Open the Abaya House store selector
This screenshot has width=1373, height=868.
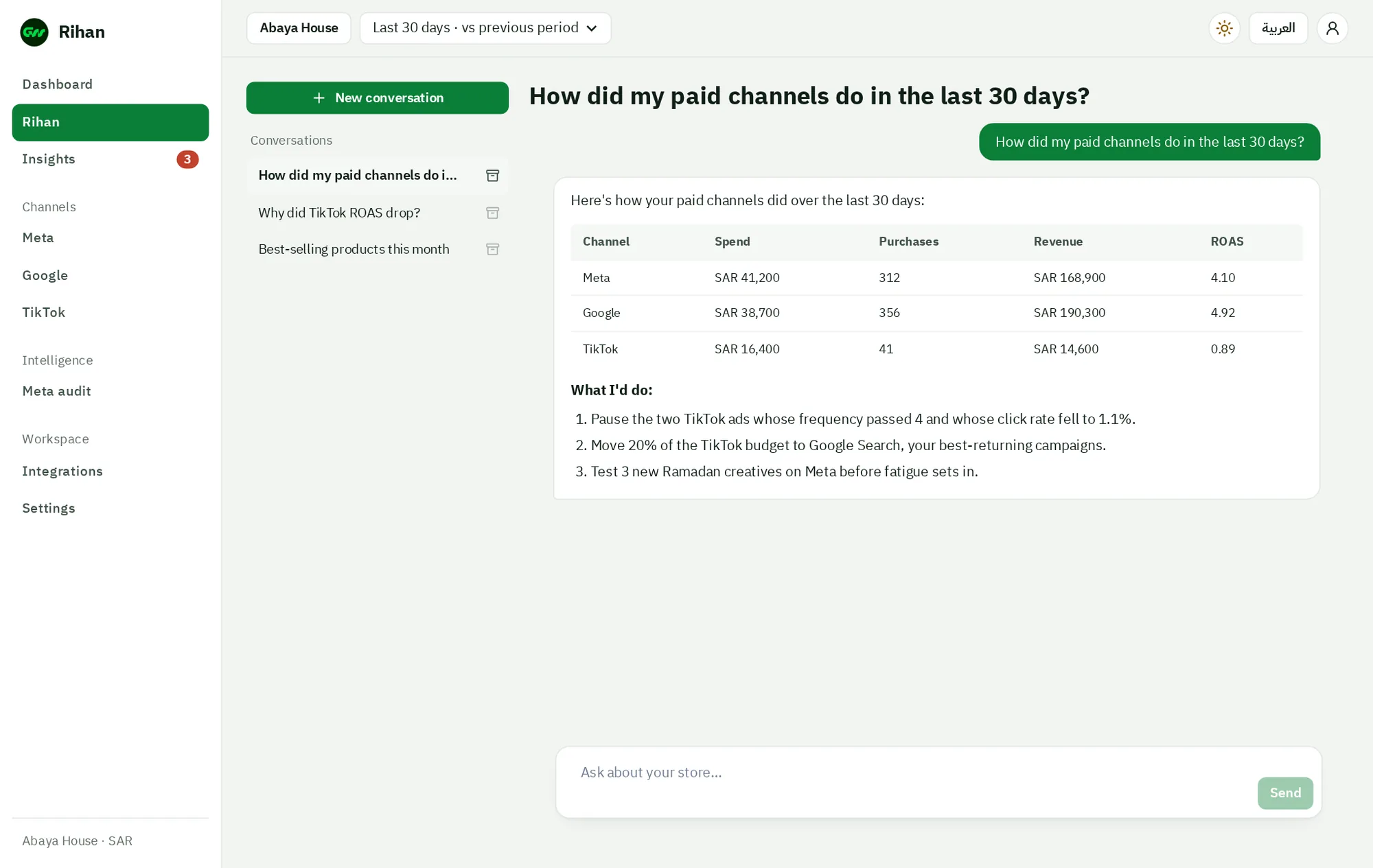pos(299,28)
